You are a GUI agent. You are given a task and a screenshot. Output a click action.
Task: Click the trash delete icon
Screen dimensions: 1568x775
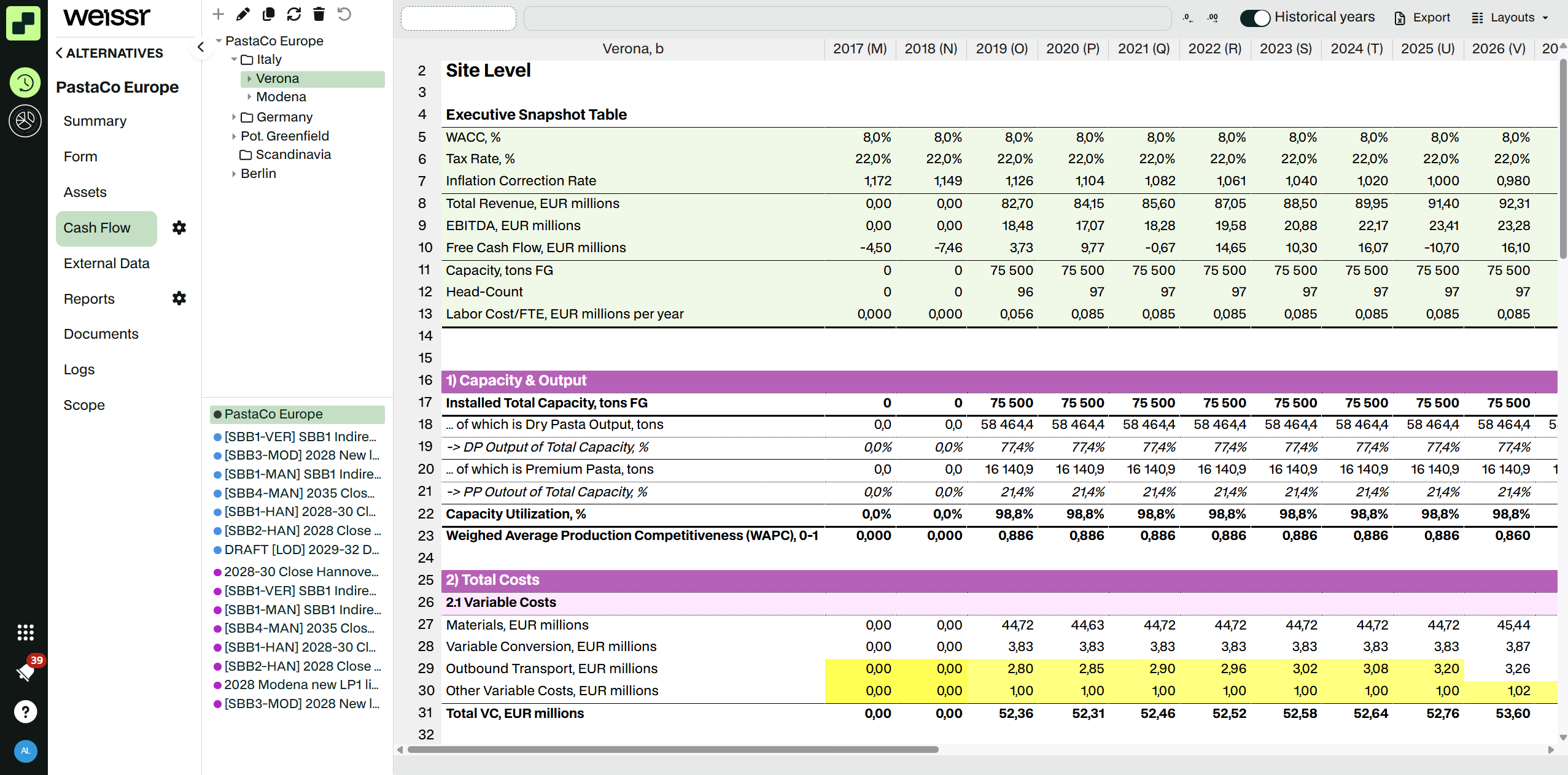[319, 14]
